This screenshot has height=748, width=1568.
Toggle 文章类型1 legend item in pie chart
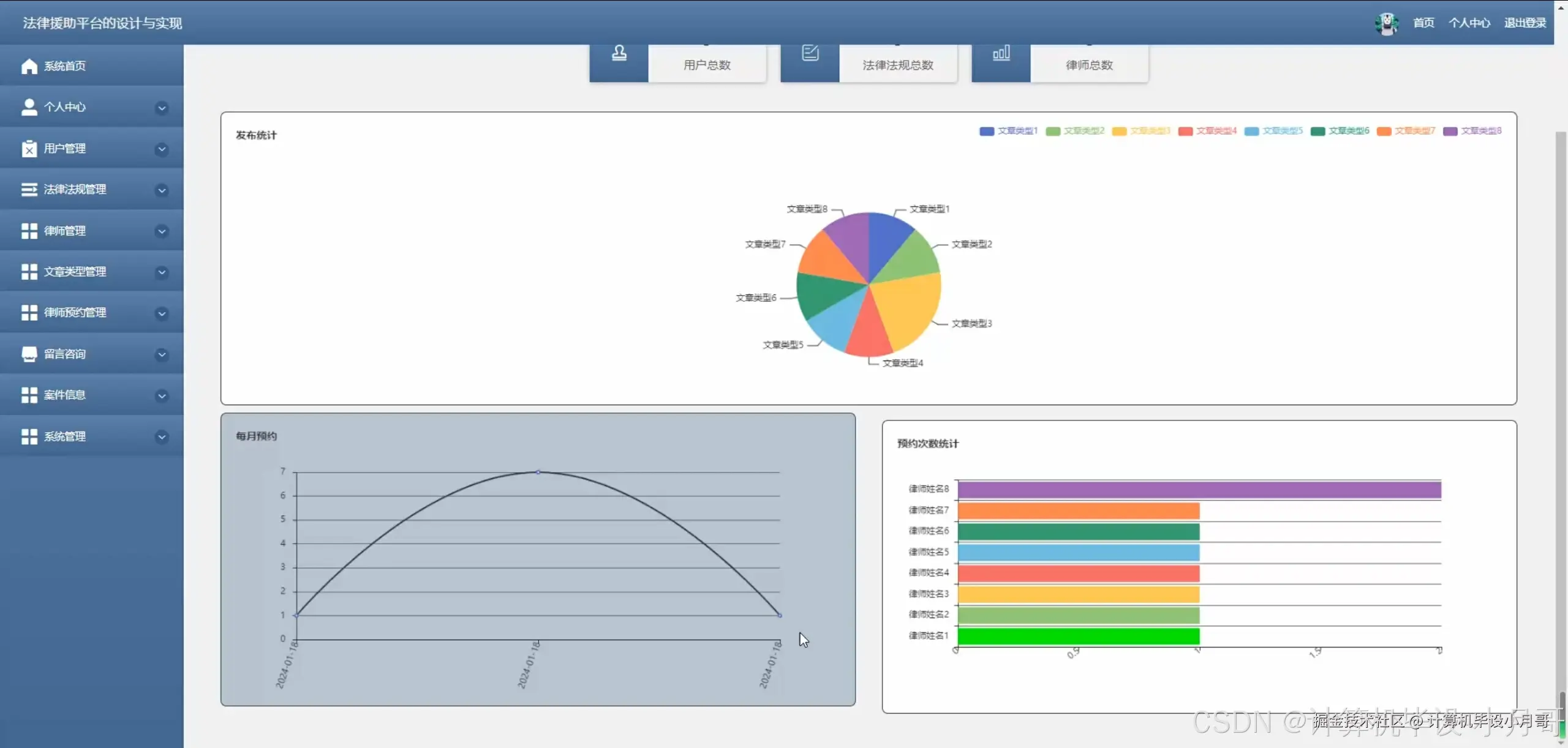[x=1008, y=131]
